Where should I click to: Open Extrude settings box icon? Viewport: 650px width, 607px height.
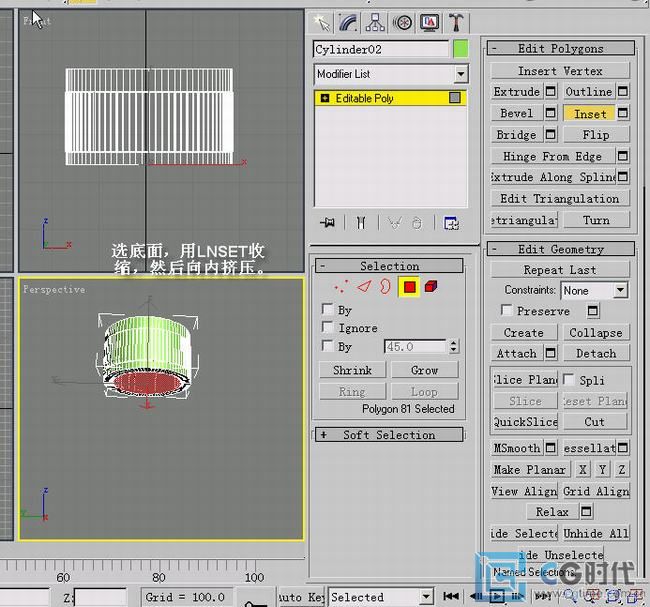coord(551,91)
